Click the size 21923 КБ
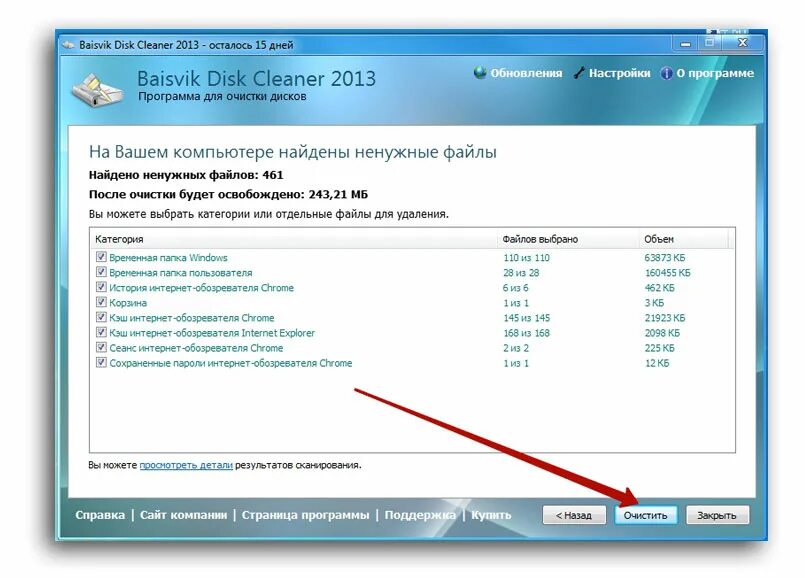The image size is (805, 578). [x=665, y=318]
